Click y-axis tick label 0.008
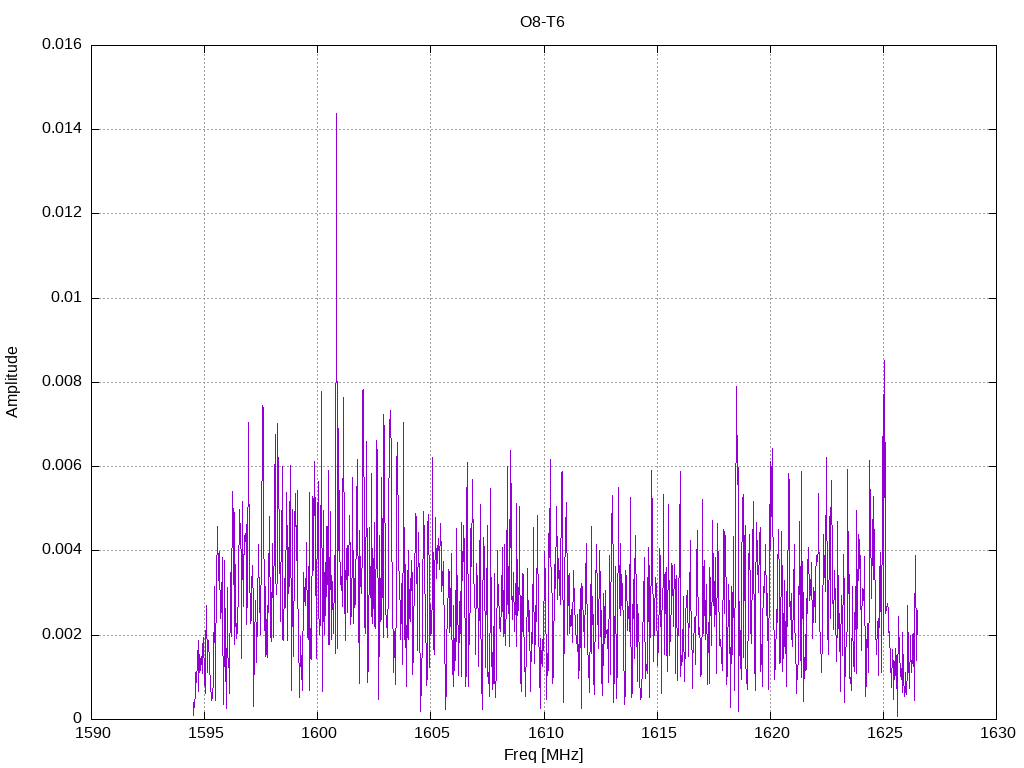Image resolution: width=1024 pixels, height=768 pixels. 62,382
